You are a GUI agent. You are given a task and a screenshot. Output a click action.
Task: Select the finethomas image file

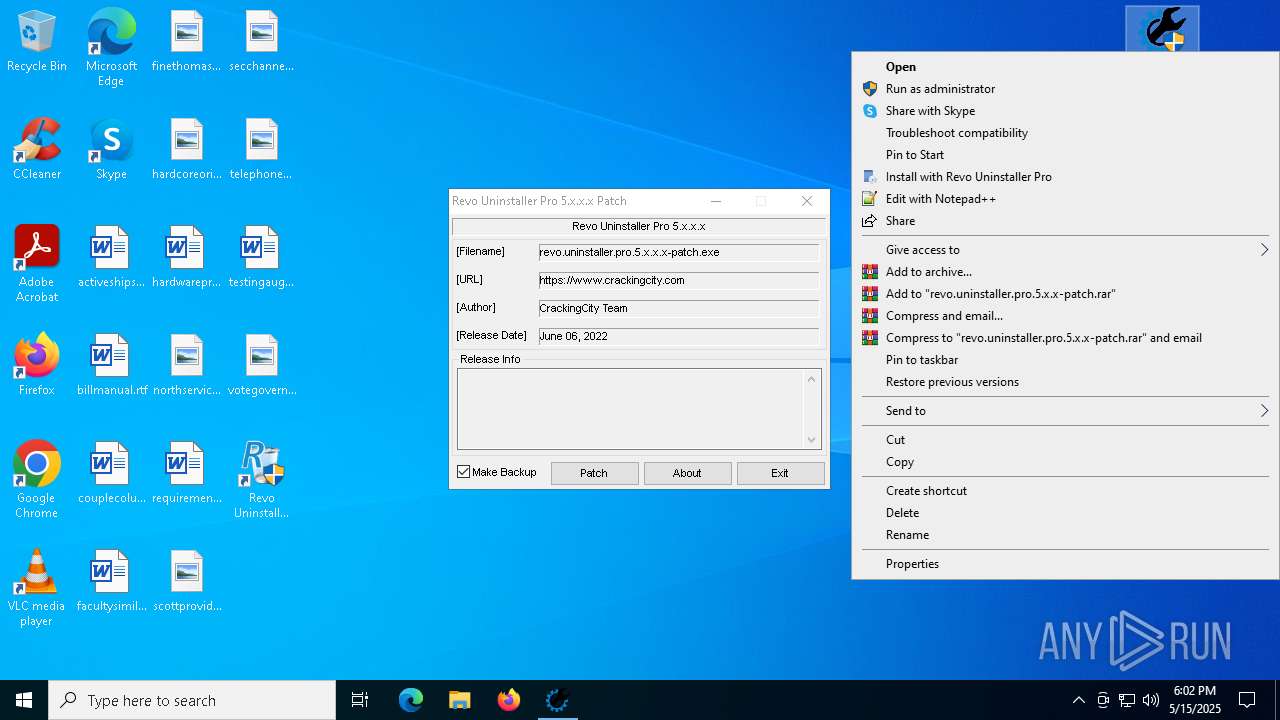186,42
